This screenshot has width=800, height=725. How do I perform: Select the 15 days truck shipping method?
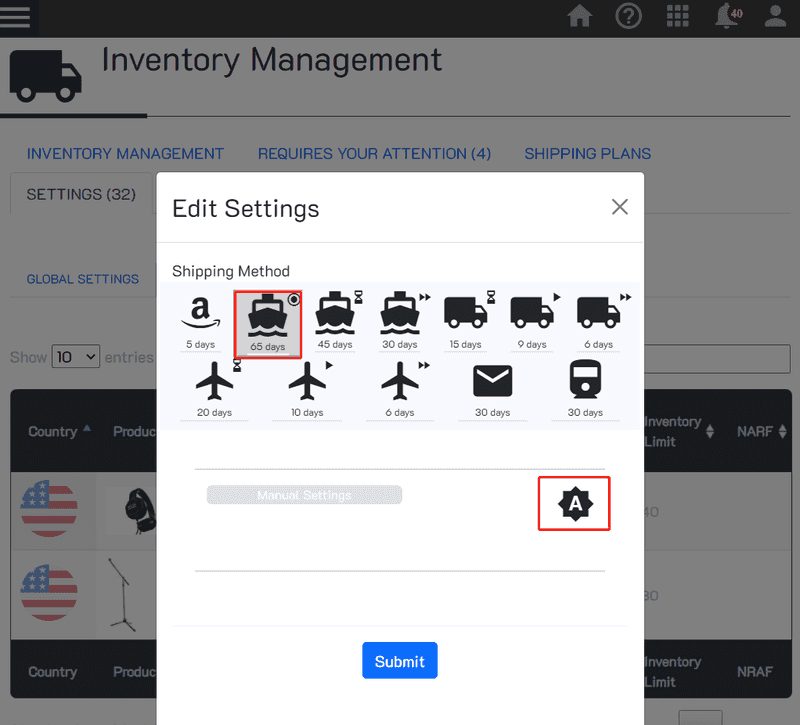pyautogui.click(x=465, y=315)
